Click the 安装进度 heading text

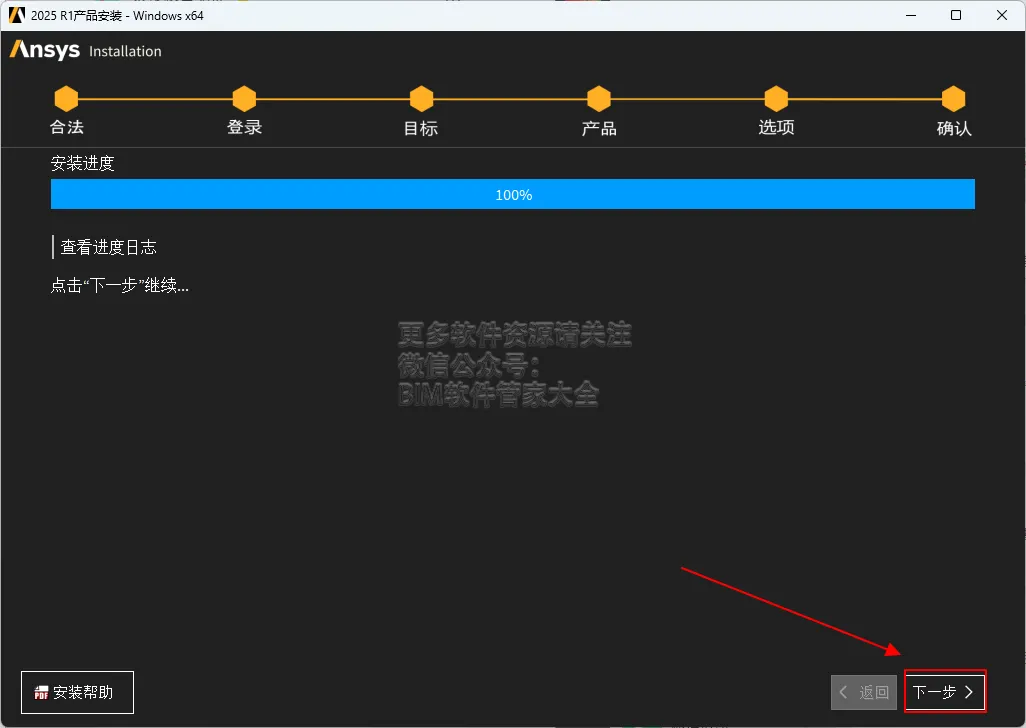tap(82, 163)
